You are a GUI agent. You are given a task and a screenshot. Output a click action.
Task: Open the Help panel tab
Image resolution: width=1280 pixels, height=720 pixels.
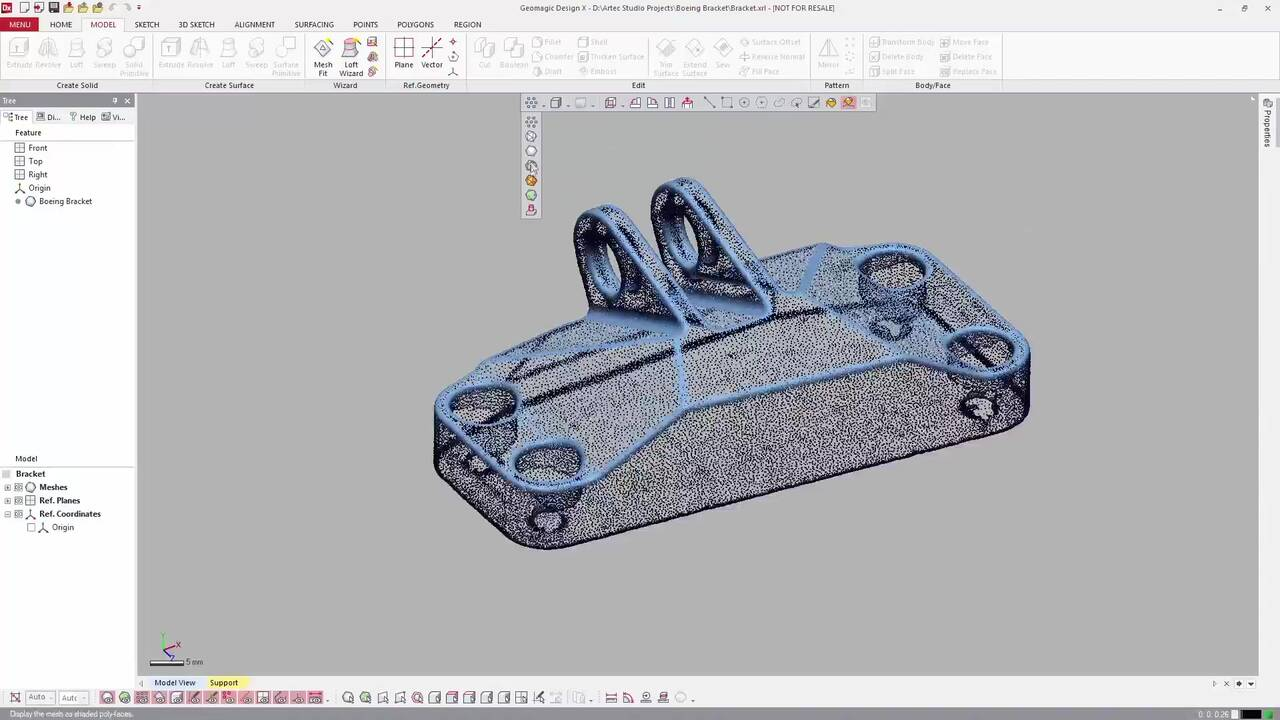click(83, 117)
